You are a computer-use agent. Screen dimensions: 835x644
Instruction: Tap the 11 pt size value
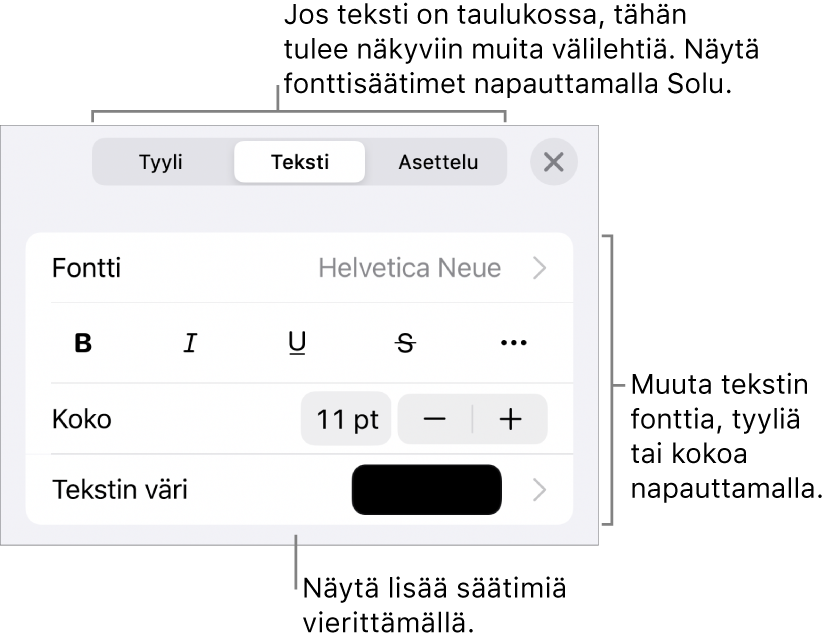(346, 420)
